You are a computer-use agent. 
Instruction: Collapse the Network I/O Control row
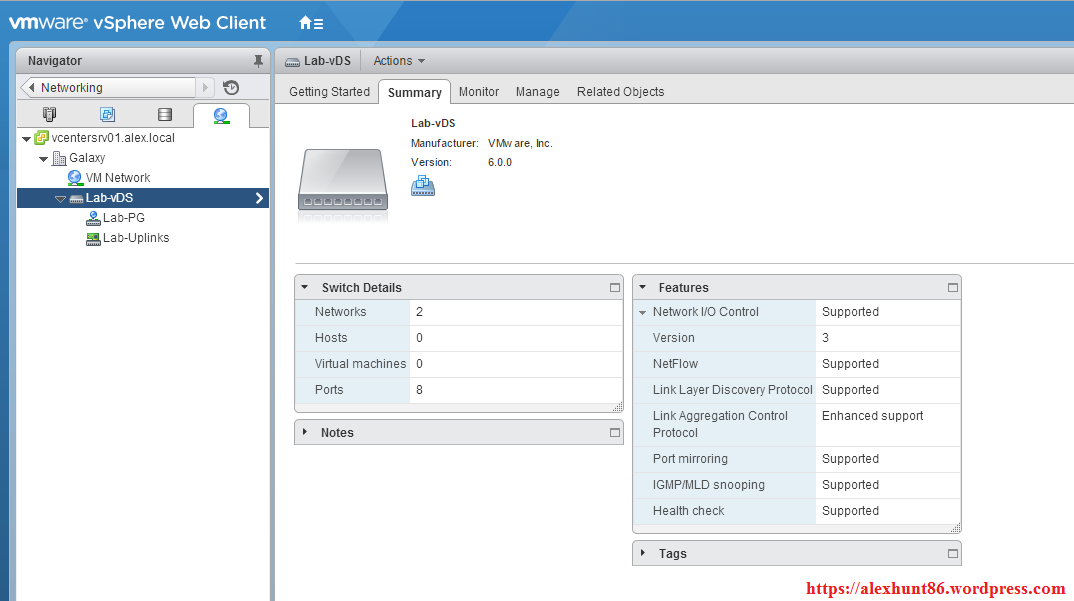coord(643,313)
